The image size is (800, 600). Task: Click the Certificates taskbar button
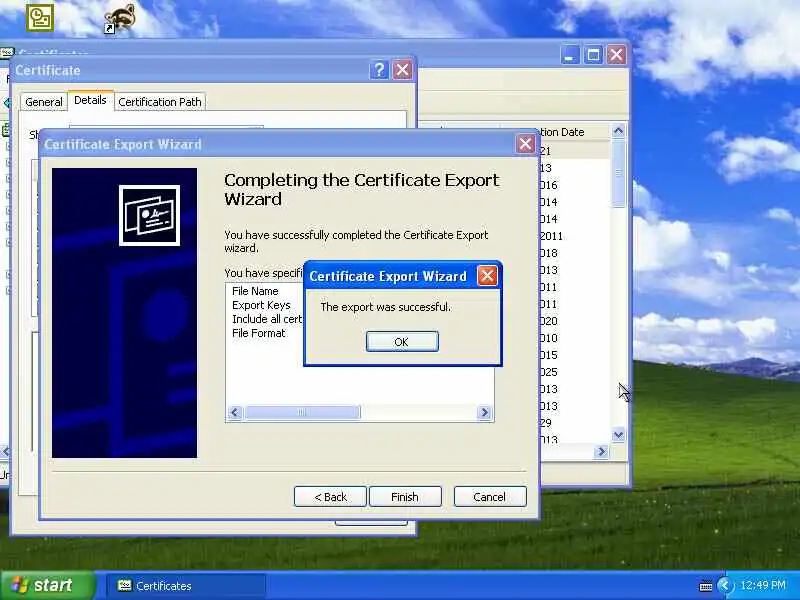click(186, 586)
